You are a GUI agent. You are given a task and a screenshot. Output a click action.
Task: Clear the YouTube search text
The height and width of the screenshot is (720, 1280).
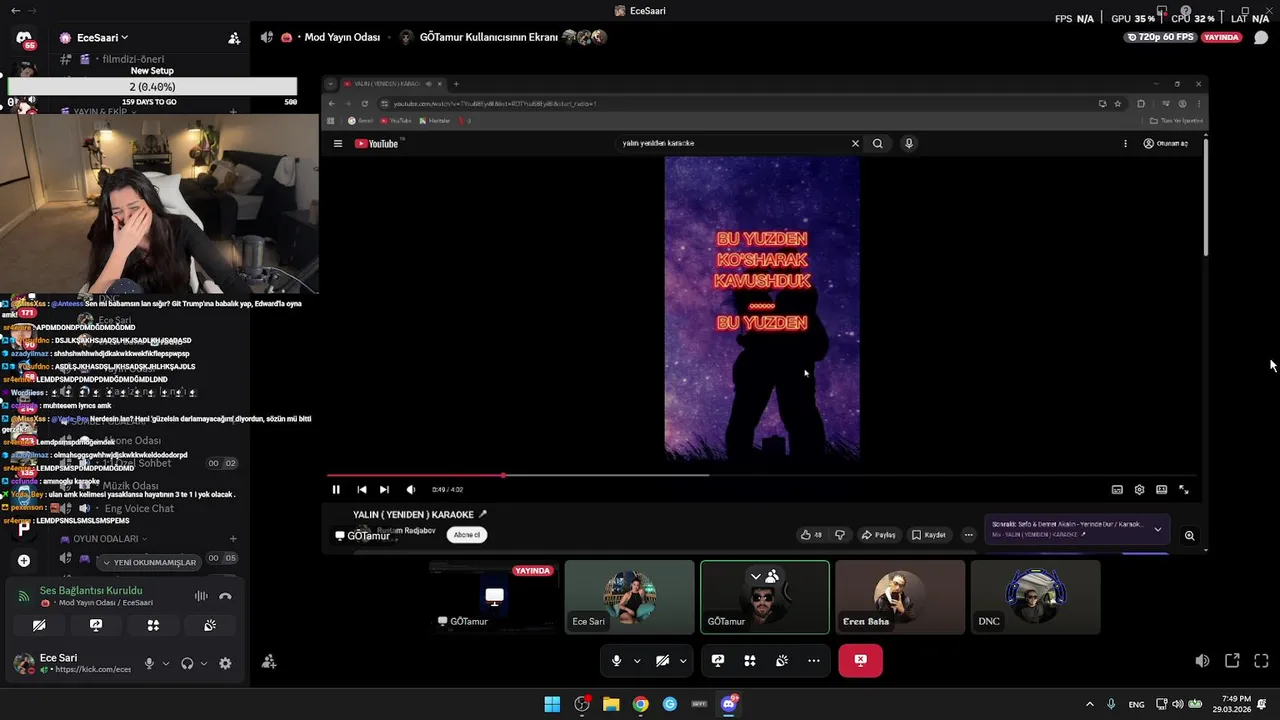point(855,143)
